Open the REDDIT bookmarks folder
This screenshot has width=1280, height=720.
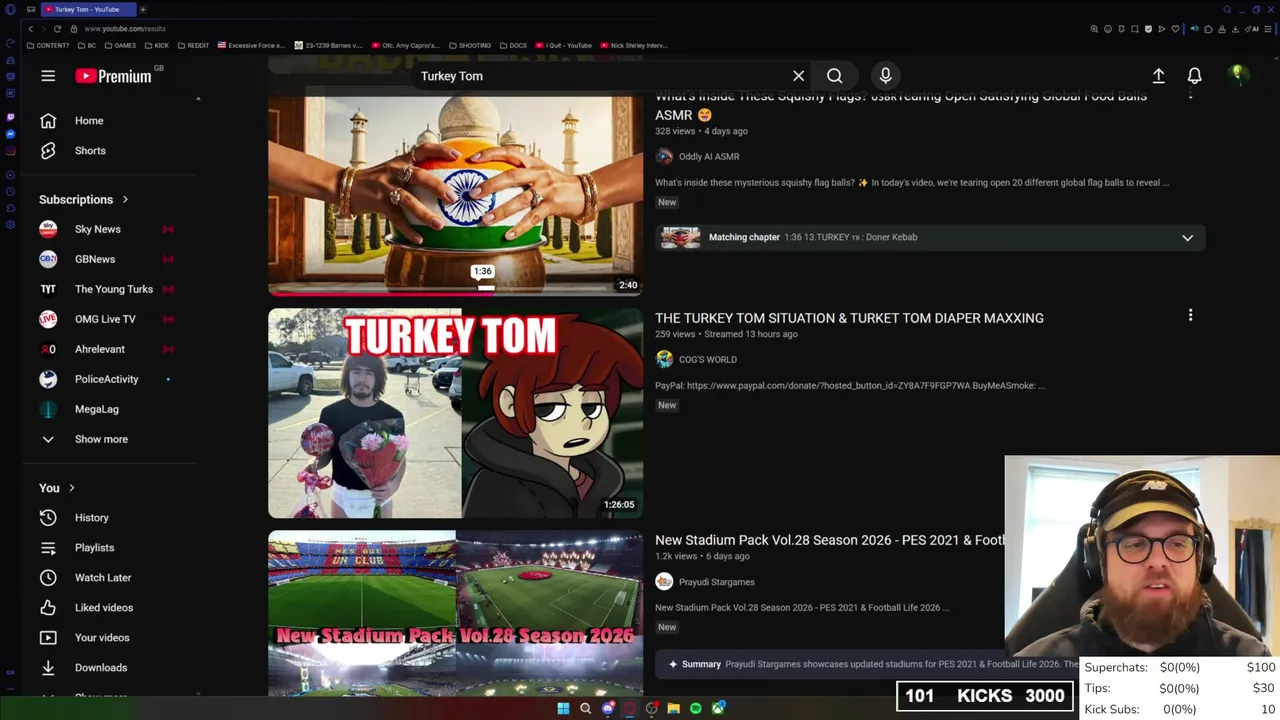[193, 45]
